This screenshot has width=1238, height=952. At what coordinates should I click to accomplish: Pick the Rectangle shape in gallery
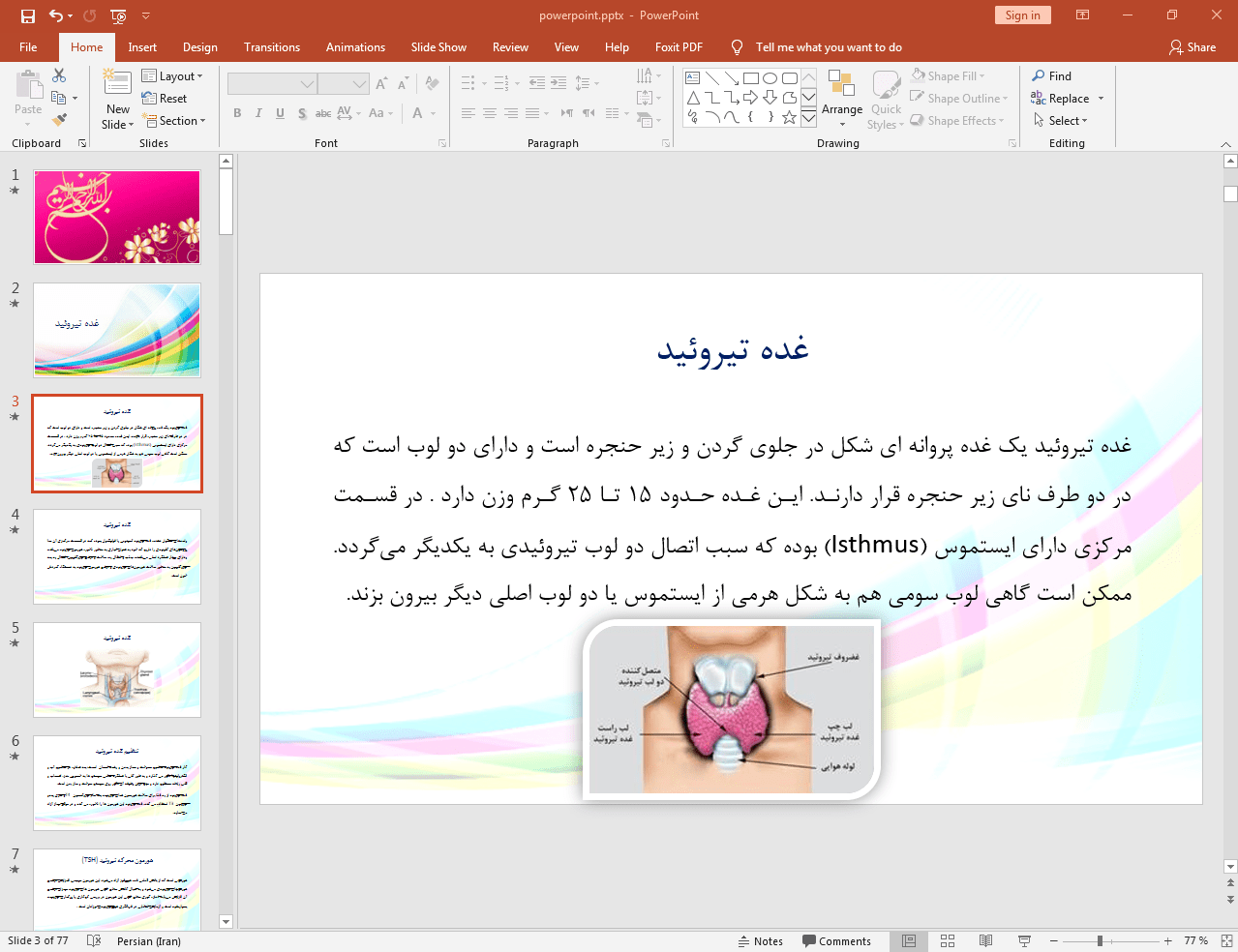[751, 78]
